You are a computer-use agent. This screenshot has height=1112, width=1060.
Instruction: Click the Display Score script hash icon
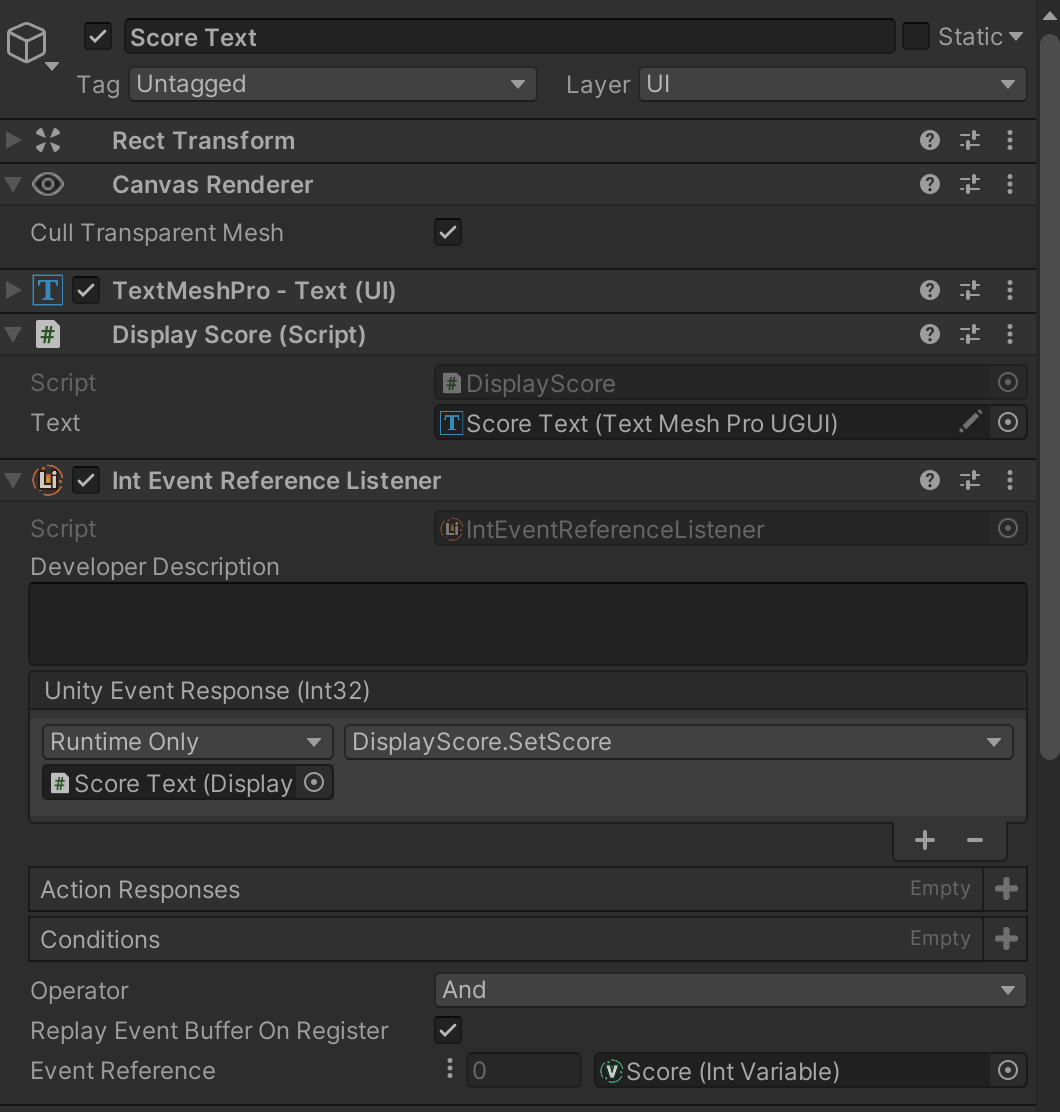click(46, 334)
